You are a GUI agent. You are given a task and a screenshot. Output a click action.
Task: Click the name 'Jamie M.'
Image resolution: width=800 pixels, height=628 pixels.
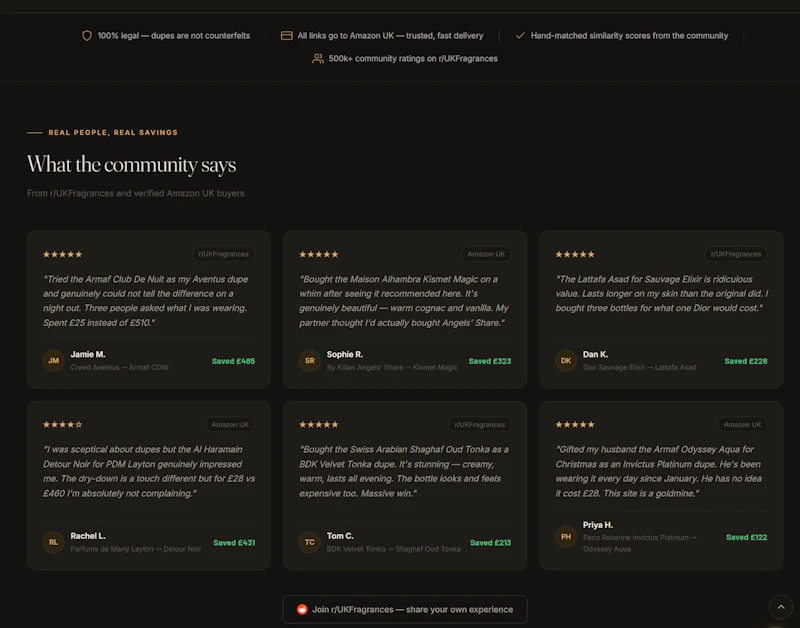coord(88,355)
